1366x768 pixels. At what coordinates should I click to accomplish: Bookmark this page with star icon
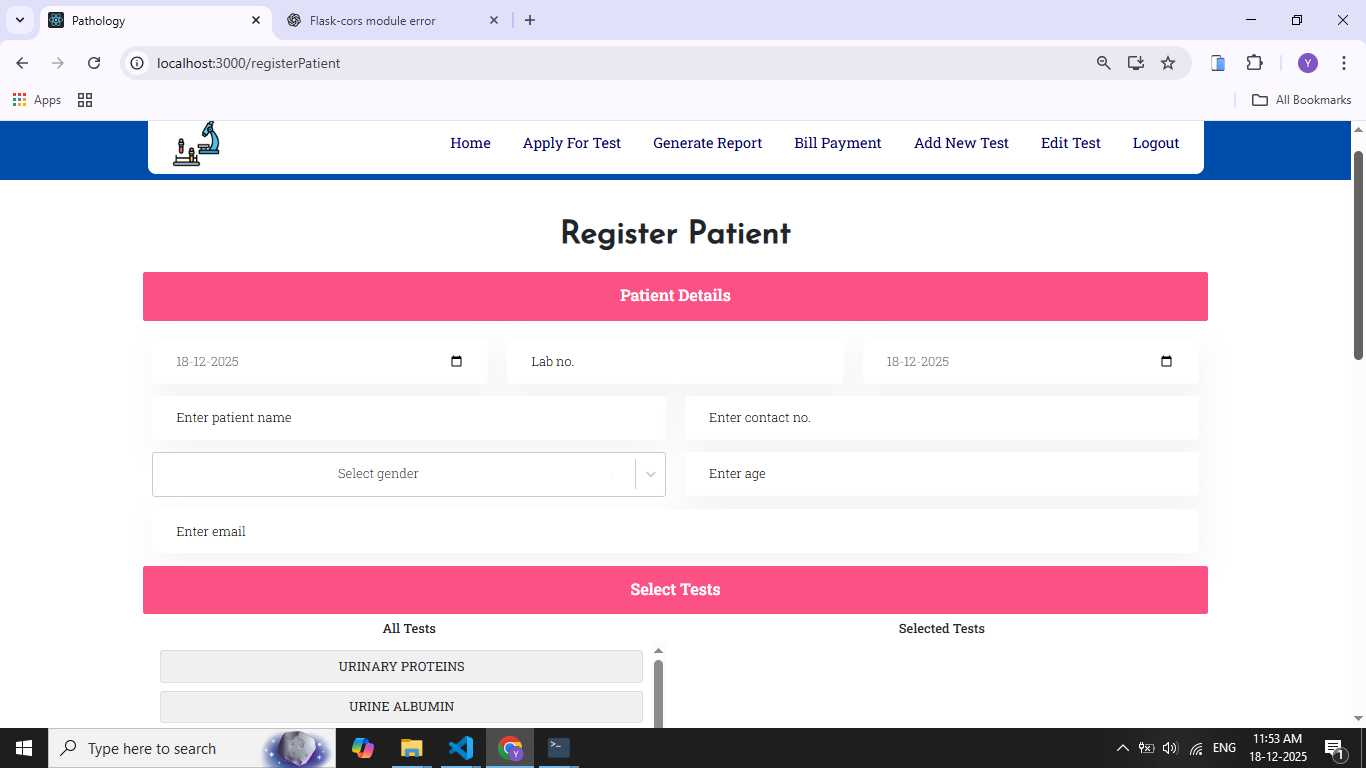click(x=1168, y=63)
